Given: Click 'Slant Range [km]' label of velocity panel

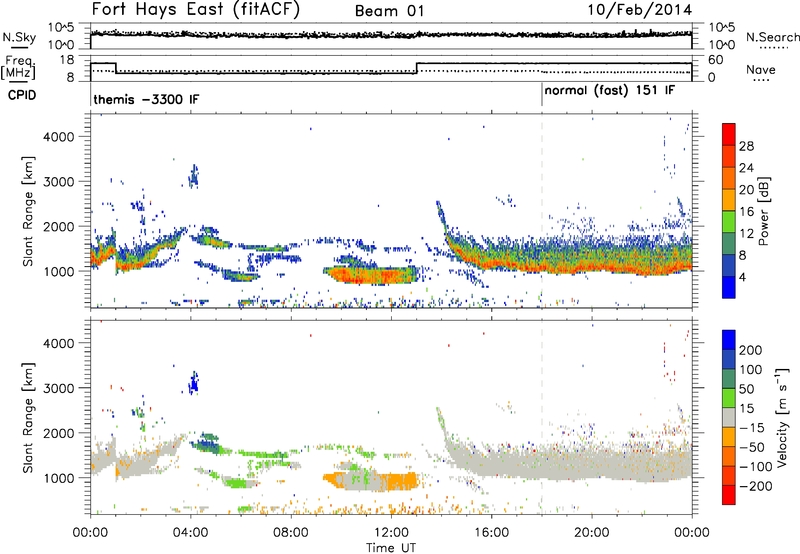Looking at the screenshot, I should pos(28,417).
